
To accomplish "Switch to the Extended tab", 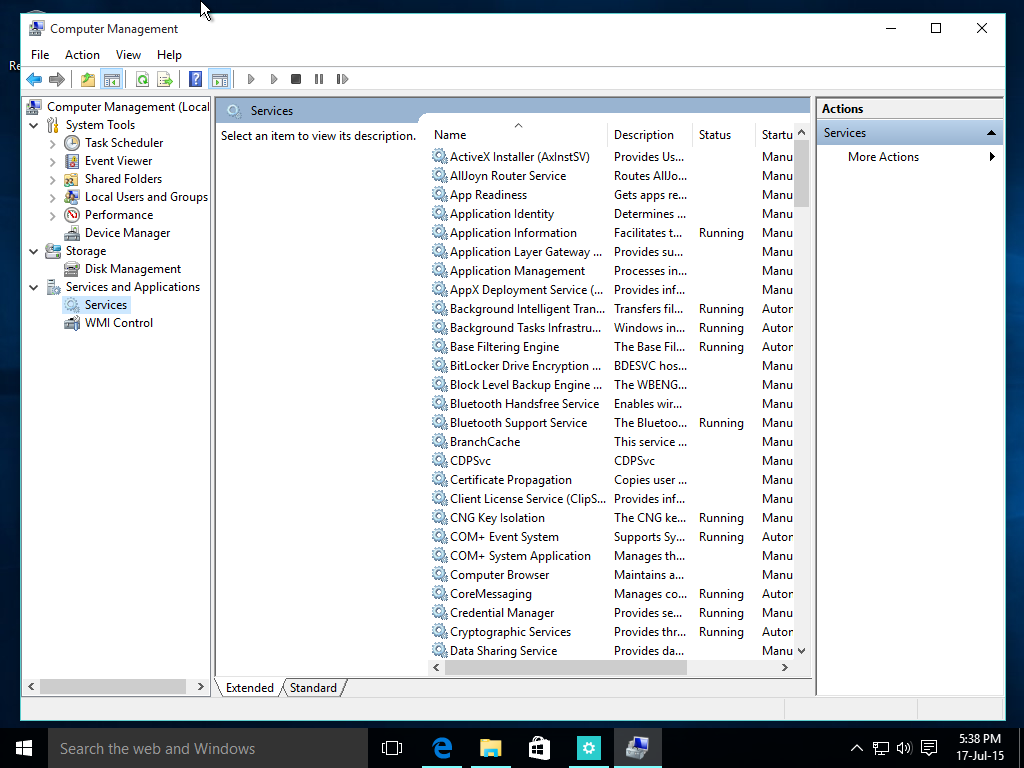I will pos(249,688).
